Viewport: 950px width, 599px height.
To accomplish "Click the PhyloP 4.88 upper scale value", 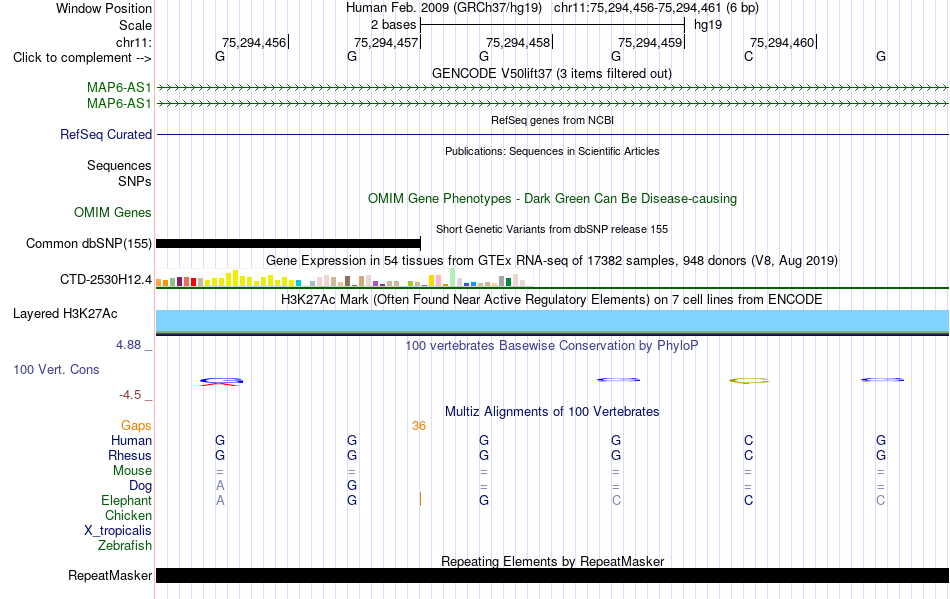I will click(x=128, y=345).
